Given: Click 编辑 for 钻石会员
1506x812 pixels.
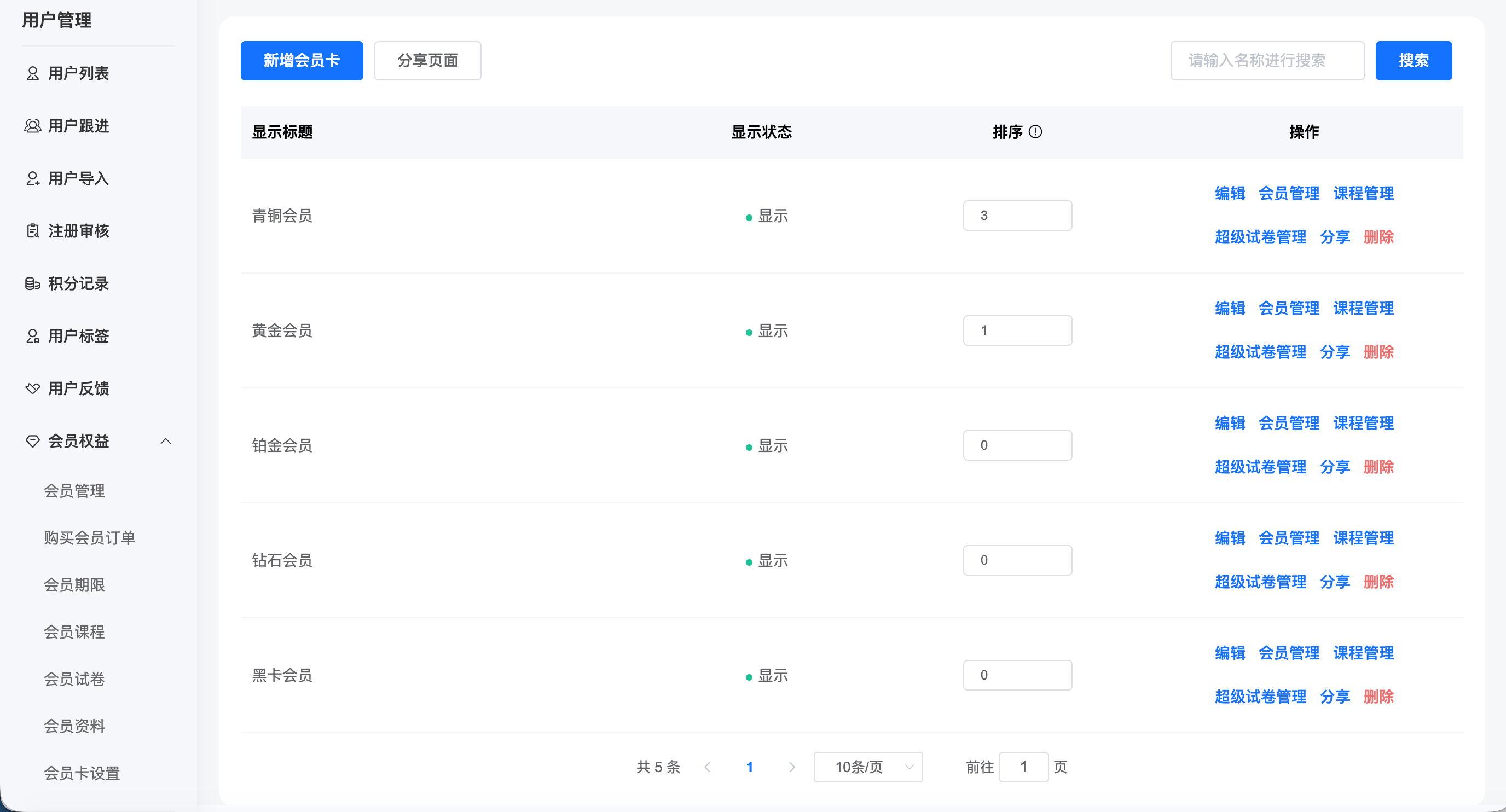Looking at the screenshot, I should click(x=1230, y=538).
